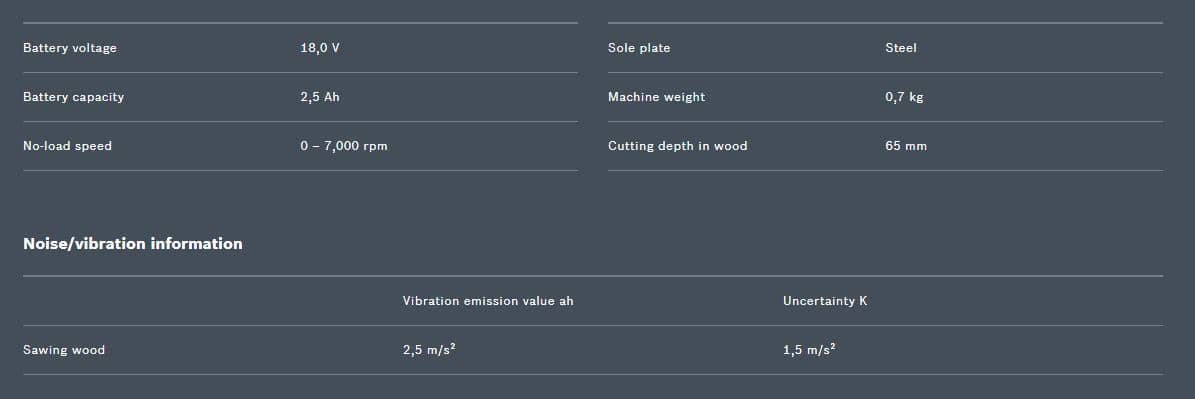Image resolution: width=1195 pixels, height=399 pixels.
Task: Select the Machine weight label
Action: click(x=656, y=97)
